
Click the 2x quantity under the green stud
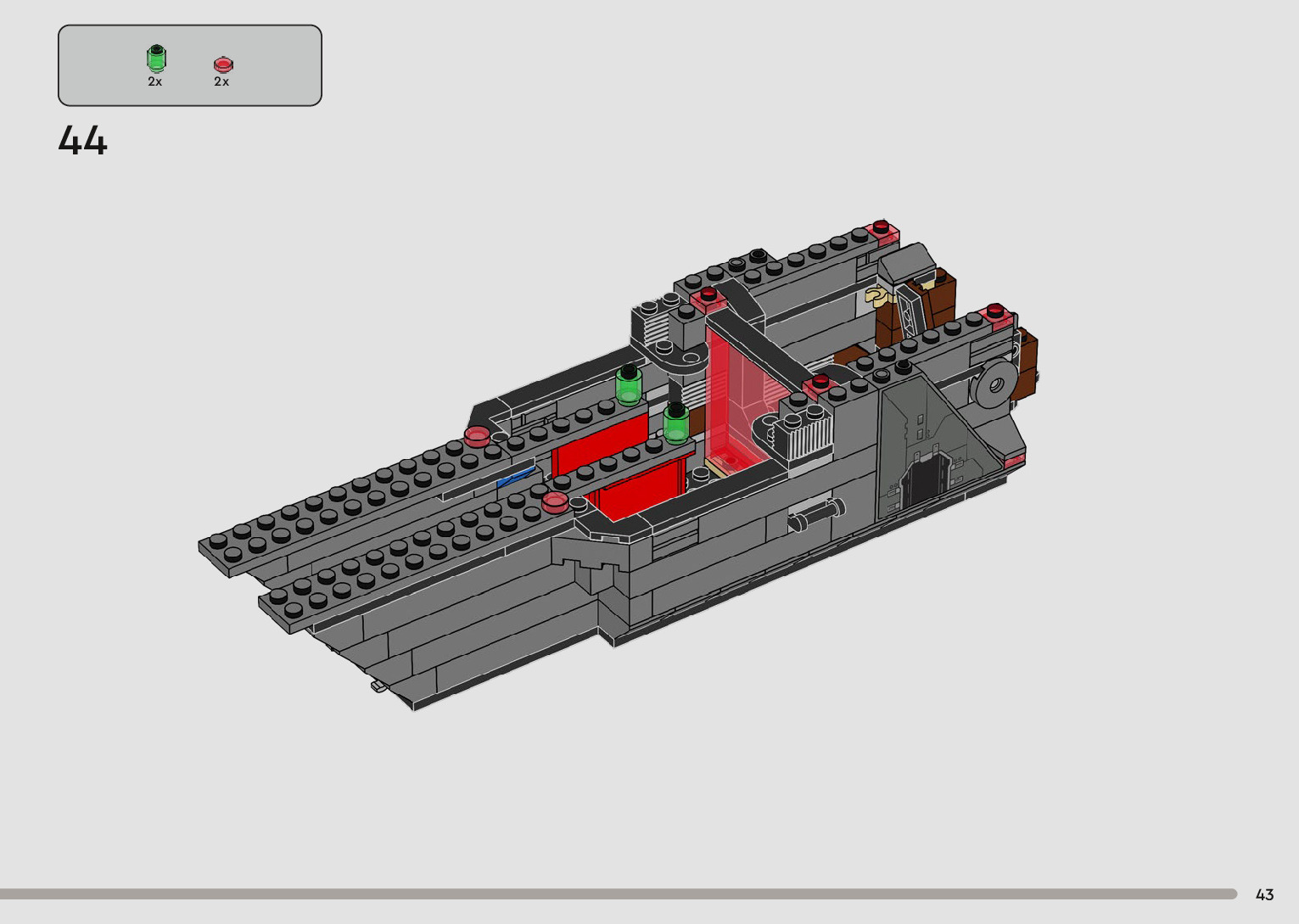click(154, 82)
